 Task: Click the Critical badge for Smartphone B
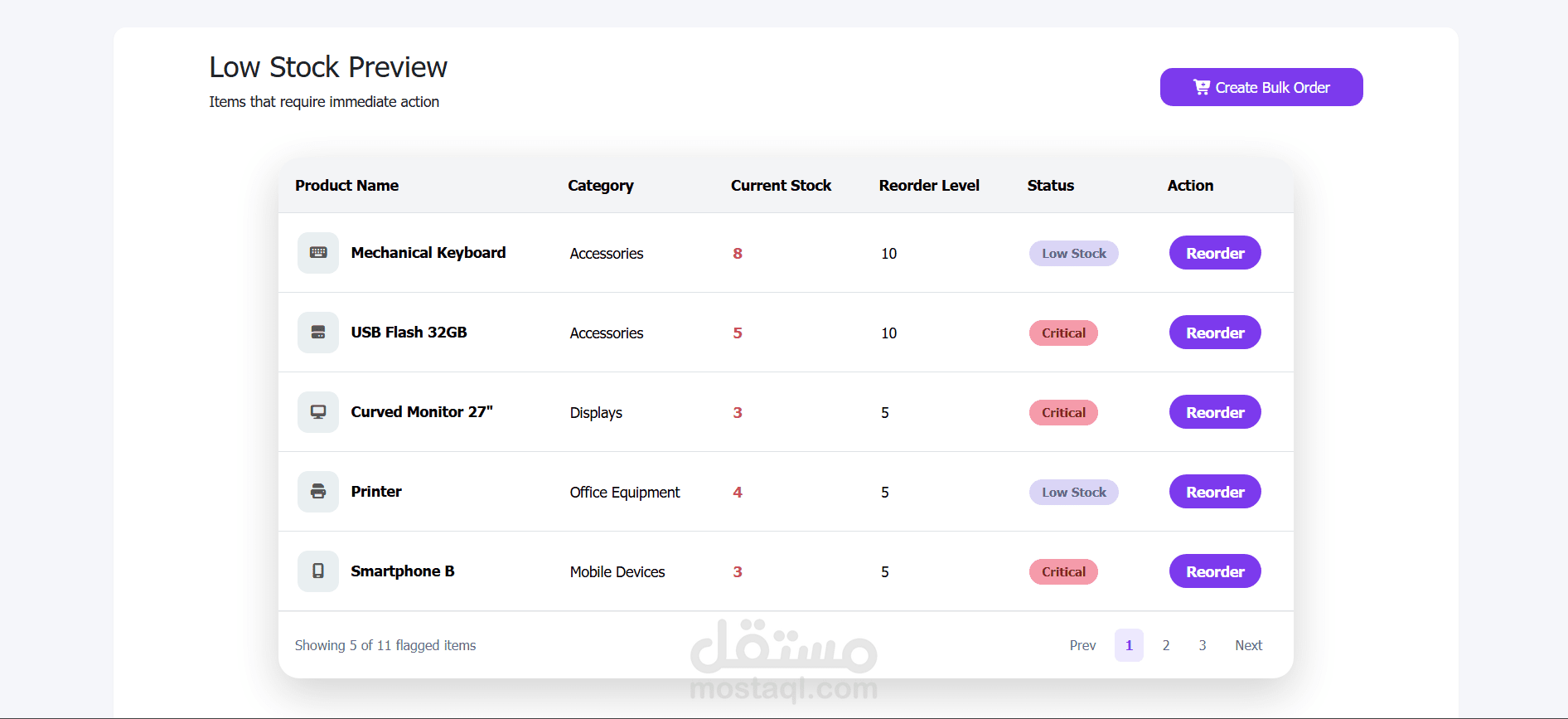(1063, 572)
